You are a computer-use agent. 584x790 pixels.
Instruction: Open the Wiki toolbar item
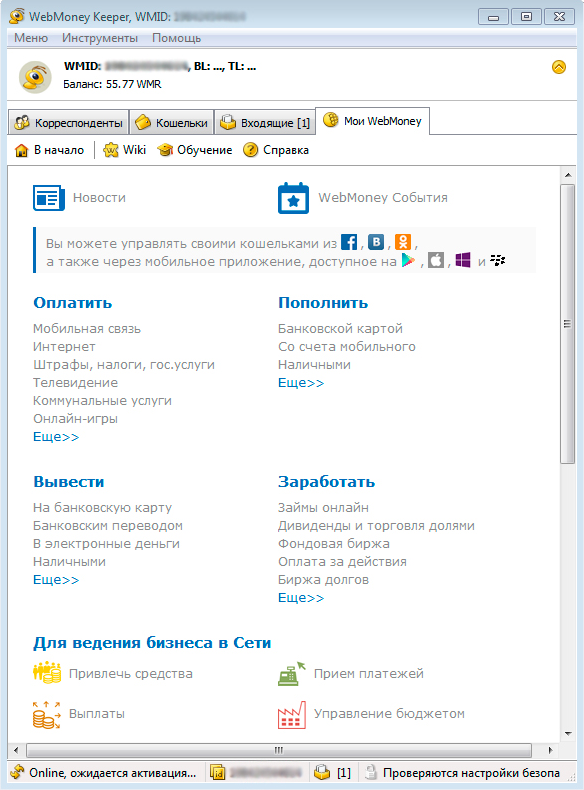coord(124,150)
